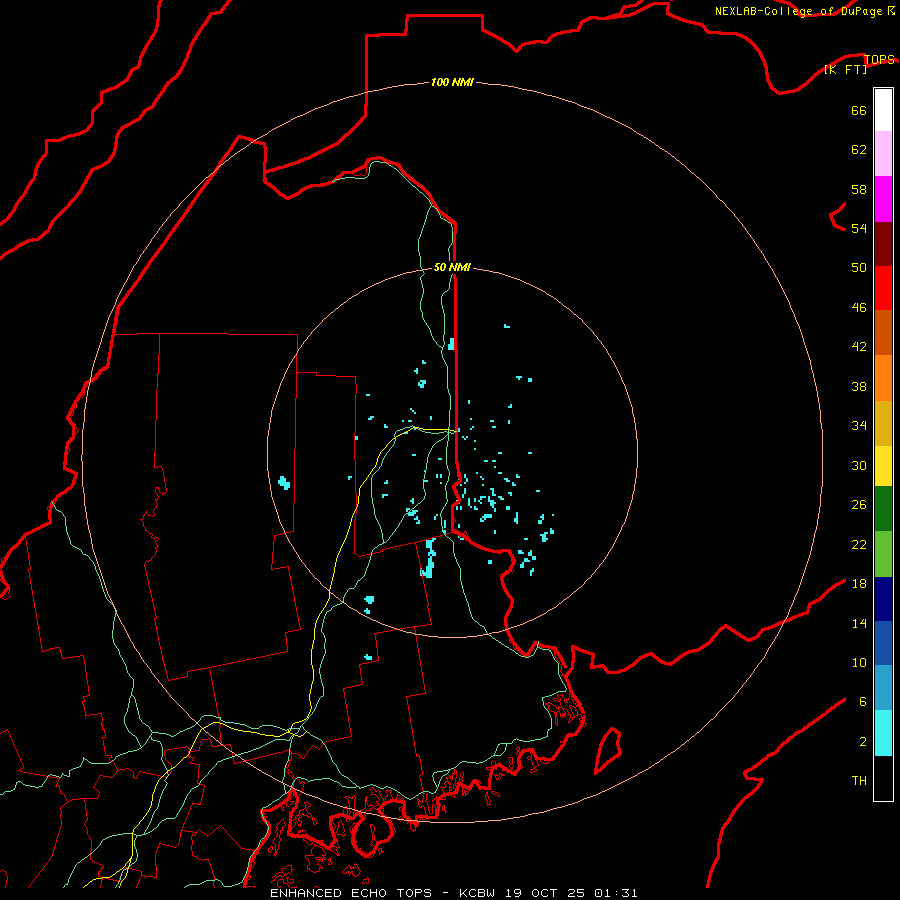Click the bright yellow legend swatch
The image size is (900, 900).
(x=883, y=466)
